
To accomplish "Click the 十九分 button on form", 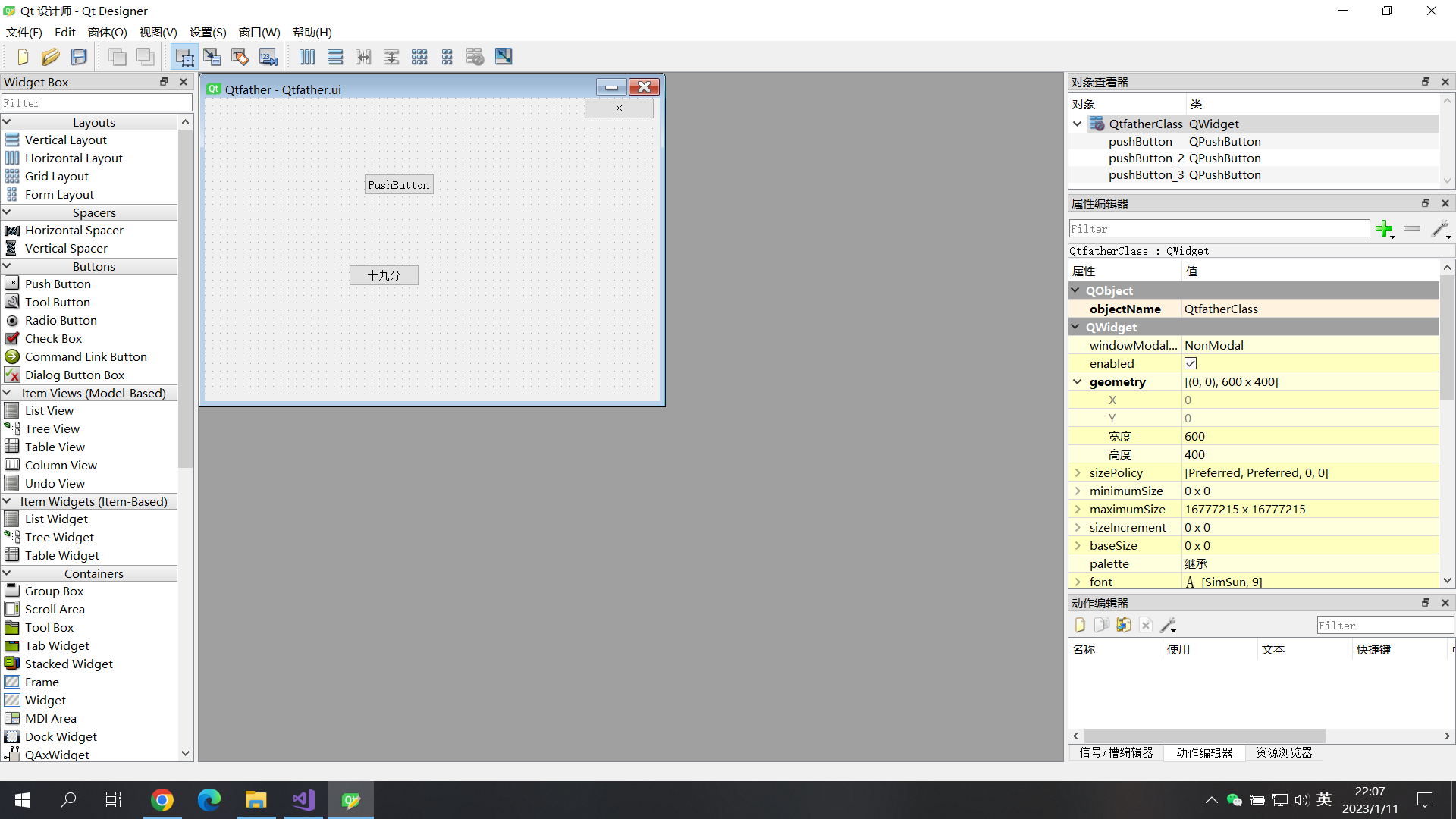I will tap(384, 275).
